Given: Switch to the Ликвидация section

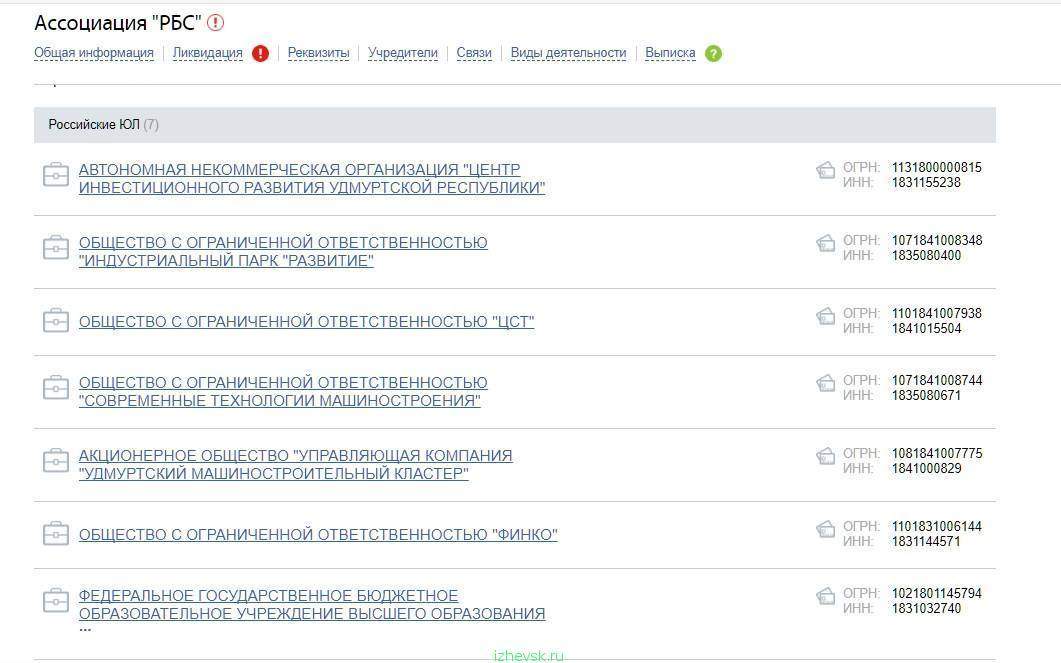Looking at the screenshot, I should (208, 53).
